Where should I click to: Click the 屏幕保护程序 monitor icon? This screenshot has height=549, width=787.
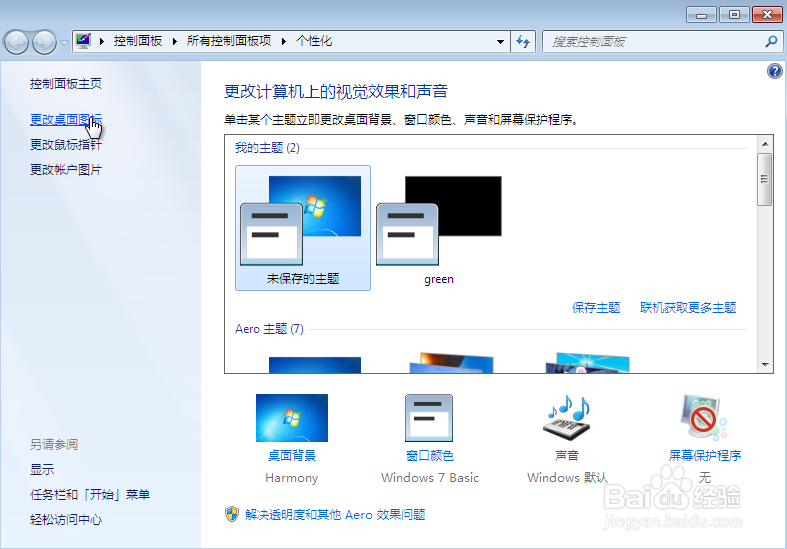coord(704,418)
